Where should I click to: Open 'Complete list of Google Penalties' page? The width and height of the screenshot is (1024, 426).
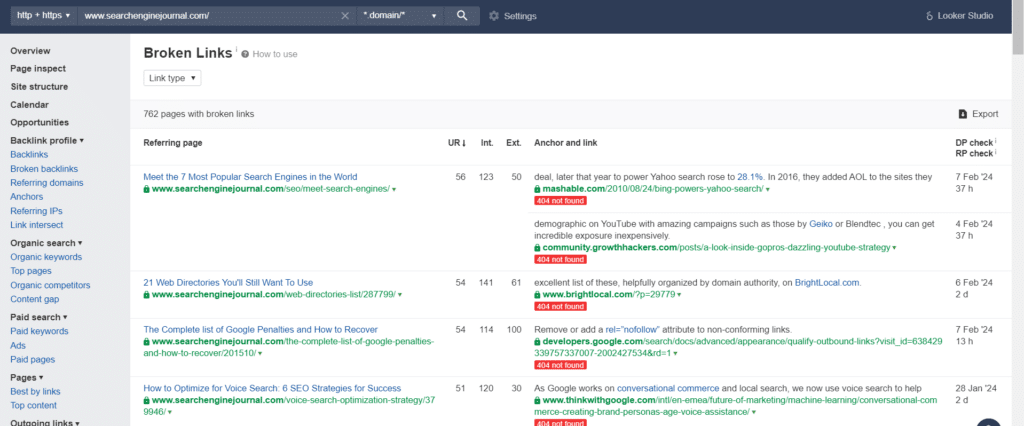coord(261,330)
